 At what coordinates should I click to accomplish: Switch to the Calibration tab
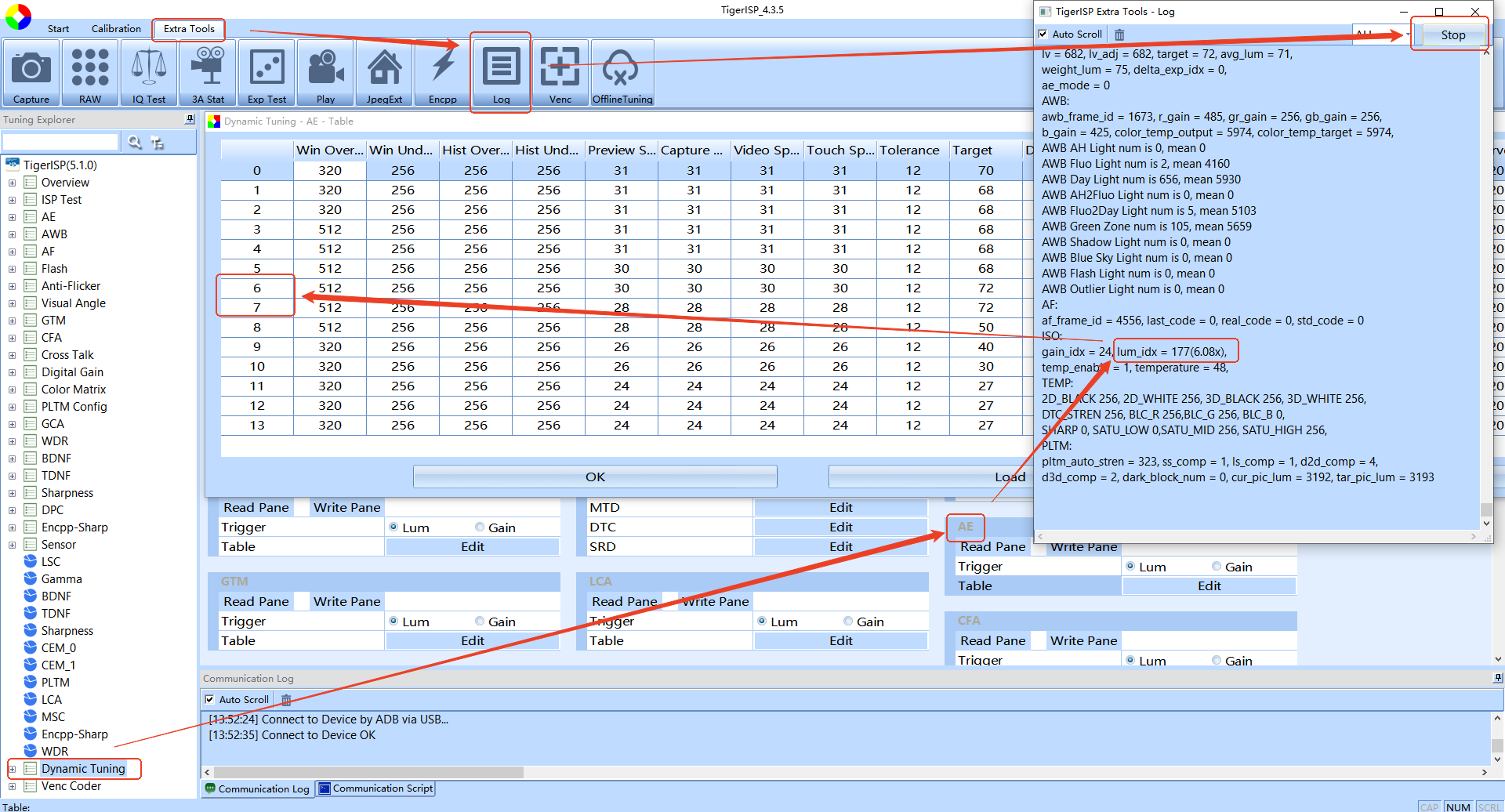point(116,29)
